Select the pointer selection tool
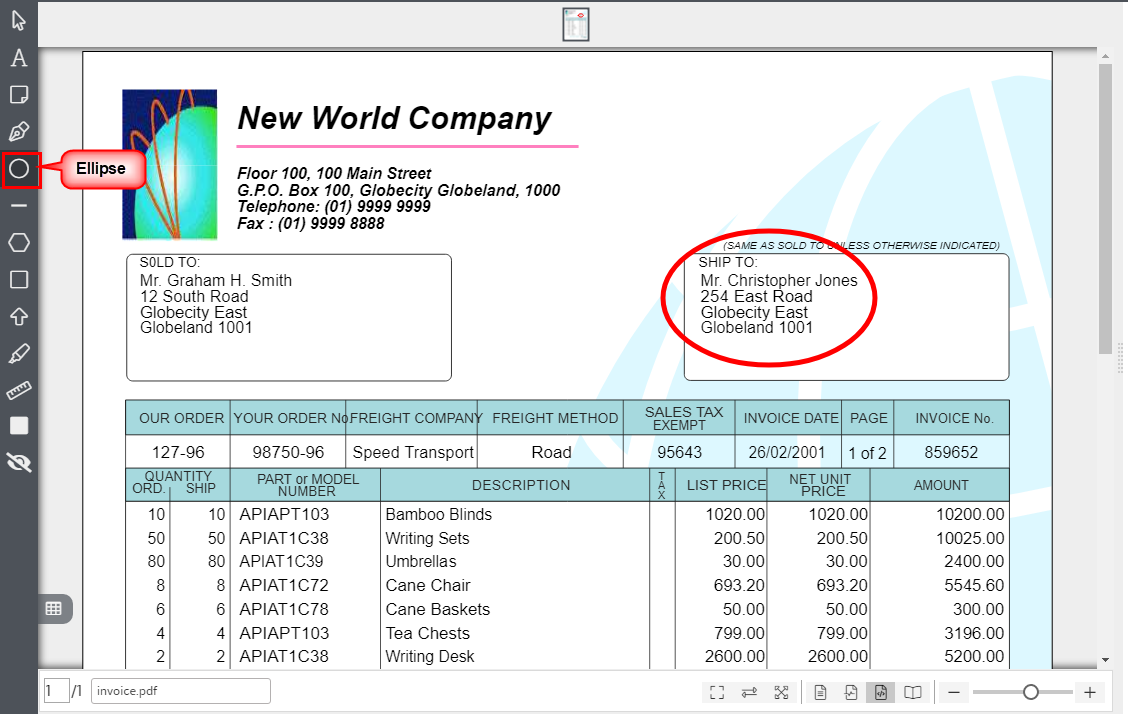The image size is (1128, 714). tap(19, 20)
